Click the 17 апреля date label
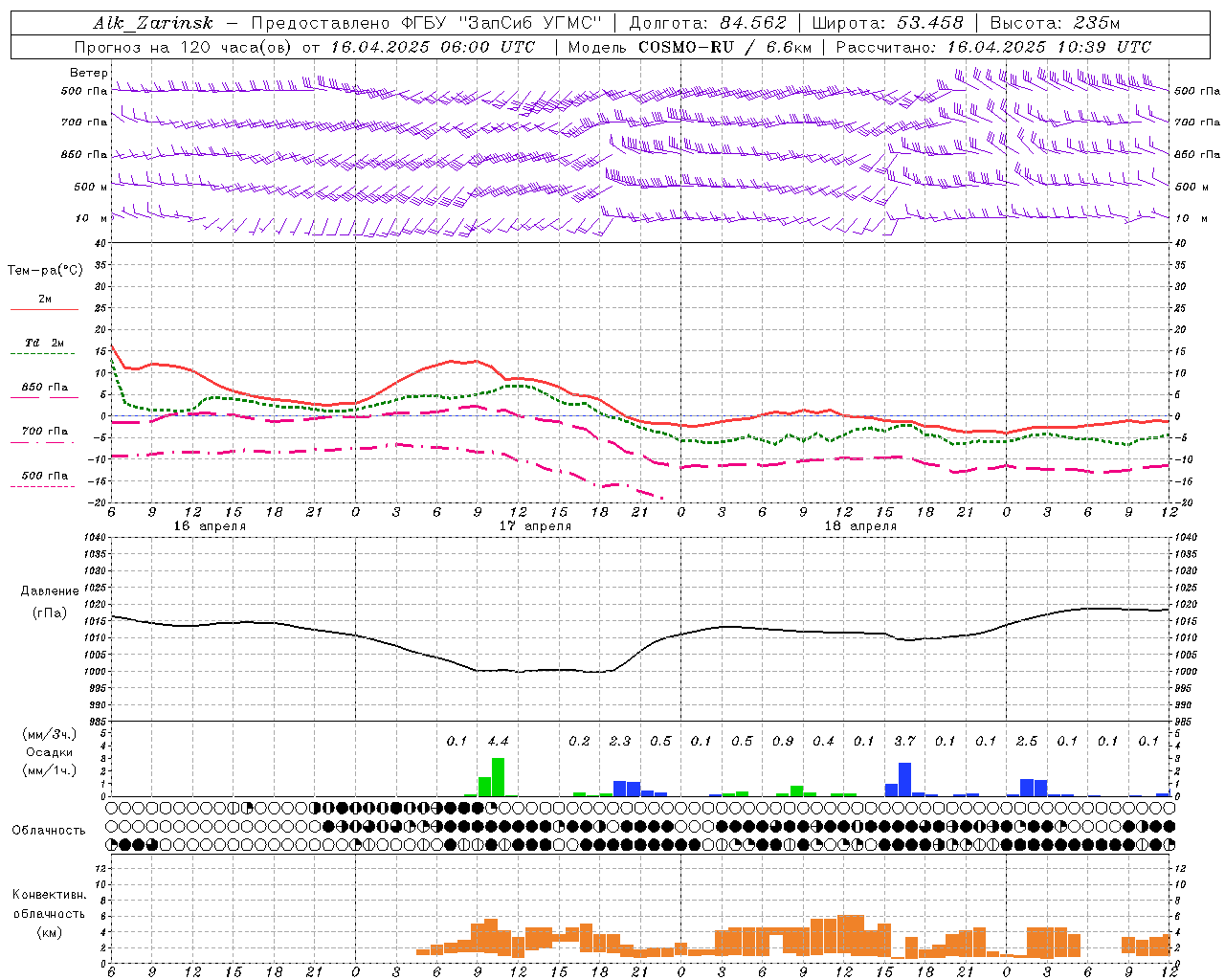1225x980 pixels. tap(535, 526)
